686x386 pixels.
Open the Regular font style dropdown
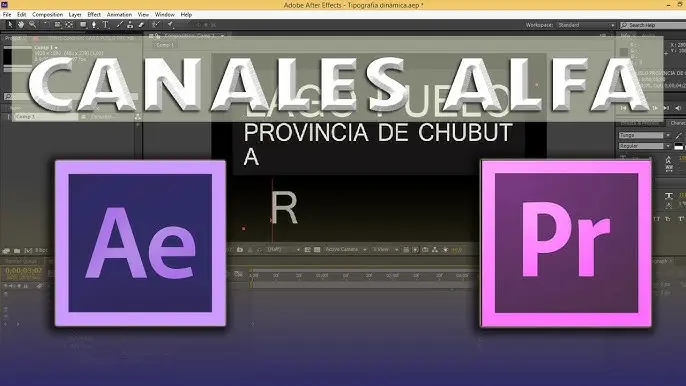coord(644,146)
